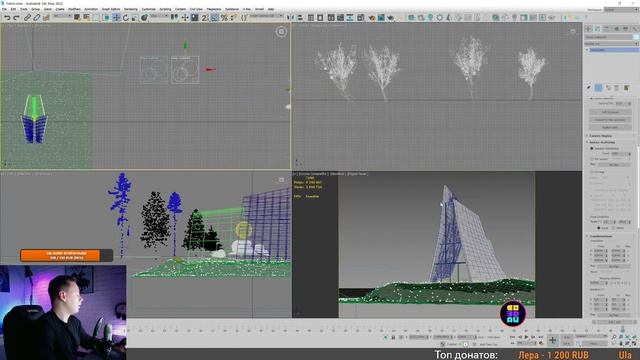This screenshot has height=360, width=640.
Task: Click the Play Animation button
Action: [x=526, y=337]
